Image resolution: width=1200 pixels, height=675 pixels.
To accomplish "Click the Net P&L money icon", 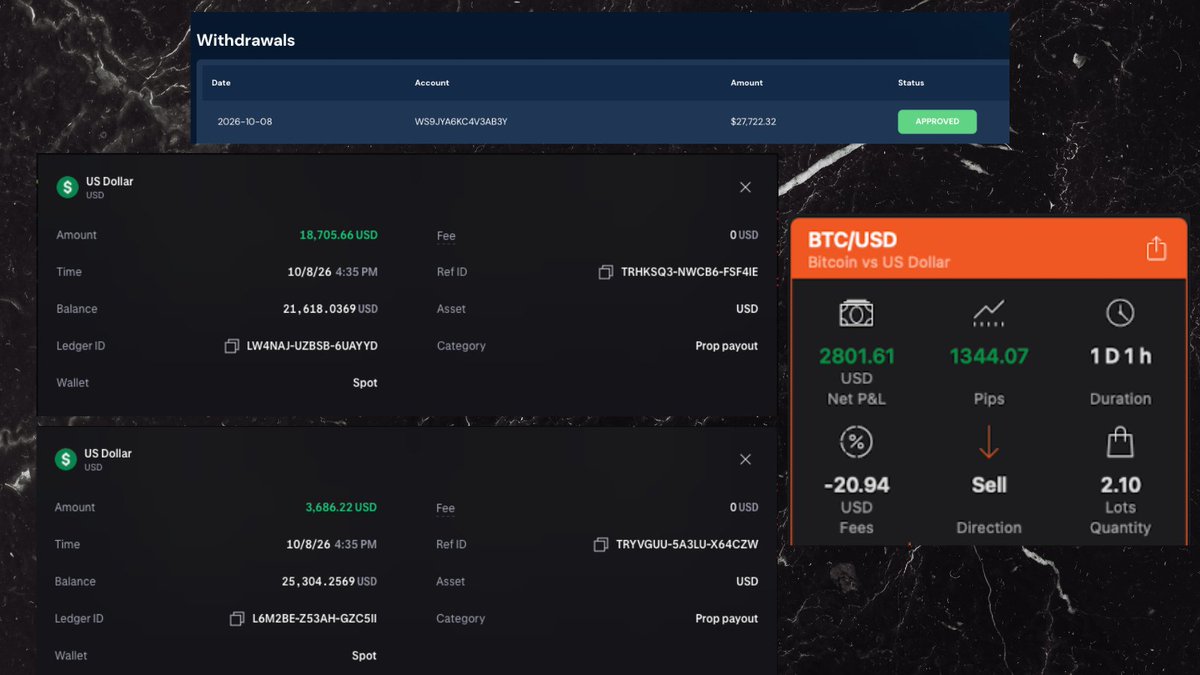I will (857, 313).
